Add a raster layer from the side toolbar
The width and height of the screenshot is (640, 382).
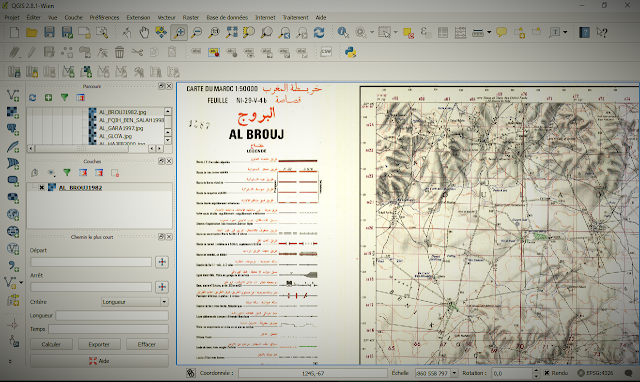pyautogui.click(x=13, y=112)
